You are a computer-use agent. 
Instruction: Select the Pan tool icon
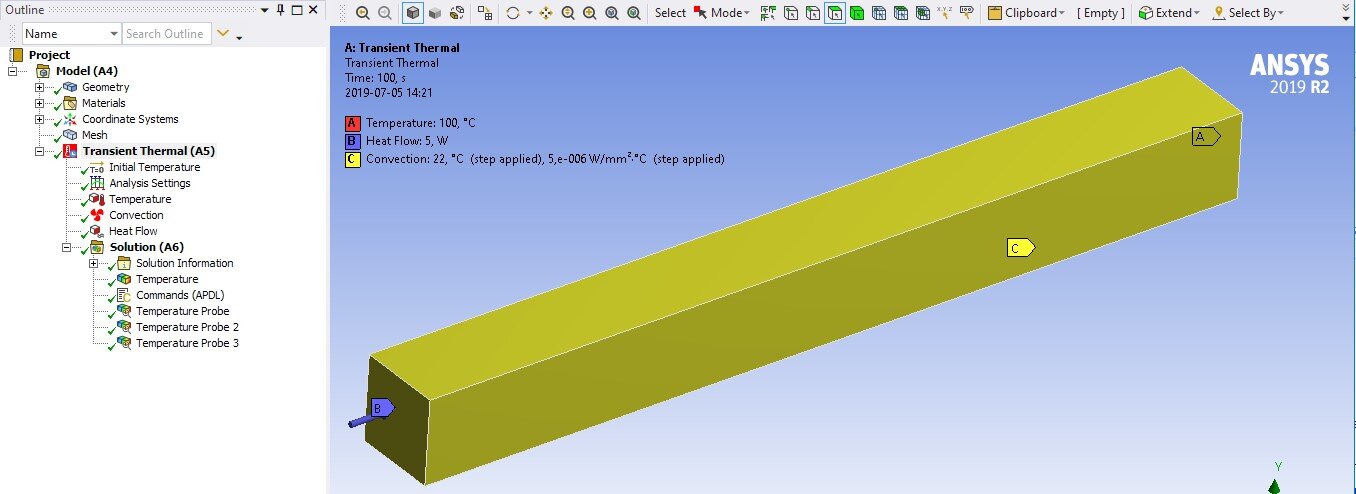[546, 13]
